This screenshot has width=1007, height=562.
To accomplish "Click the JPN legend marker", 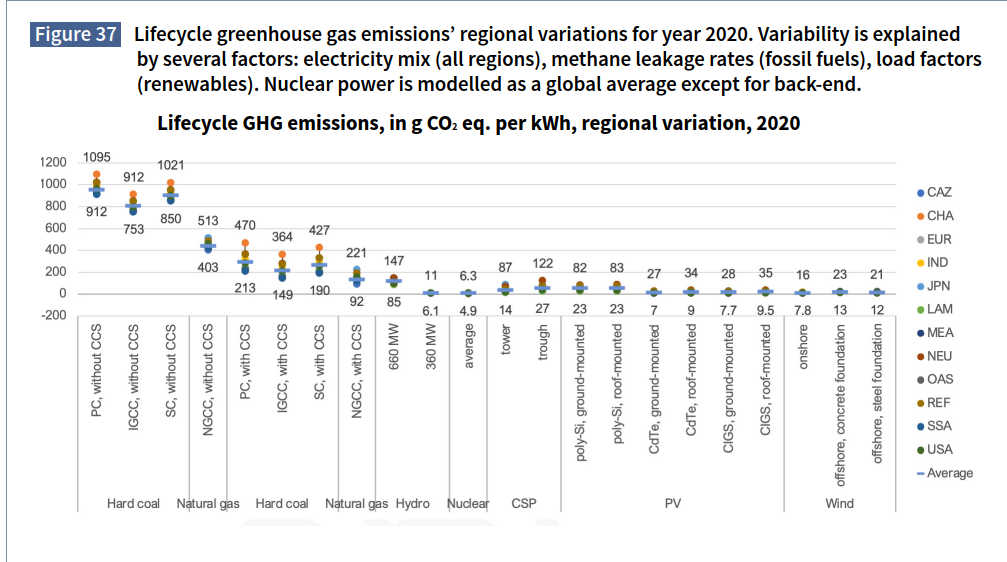I will click(920, 286).
